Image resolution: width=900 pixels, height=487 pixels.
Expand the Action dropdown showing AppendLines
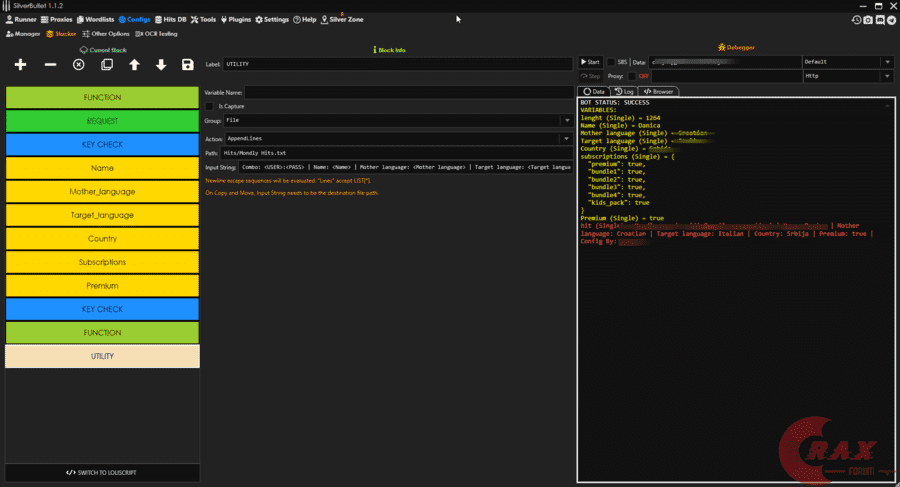click(x=566, y=138)
